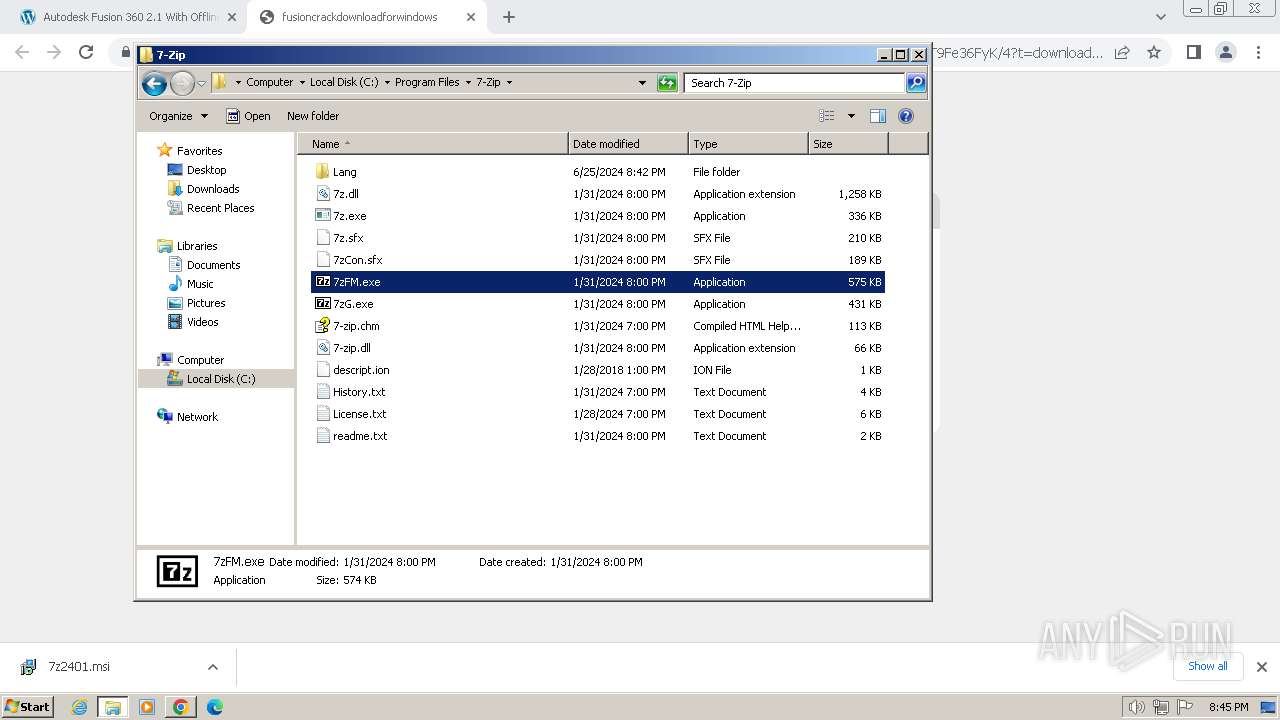The width and height of the screenshot is (1280, 720).
Task: Click the volume icon in system tray
Action: point(1136,707)
